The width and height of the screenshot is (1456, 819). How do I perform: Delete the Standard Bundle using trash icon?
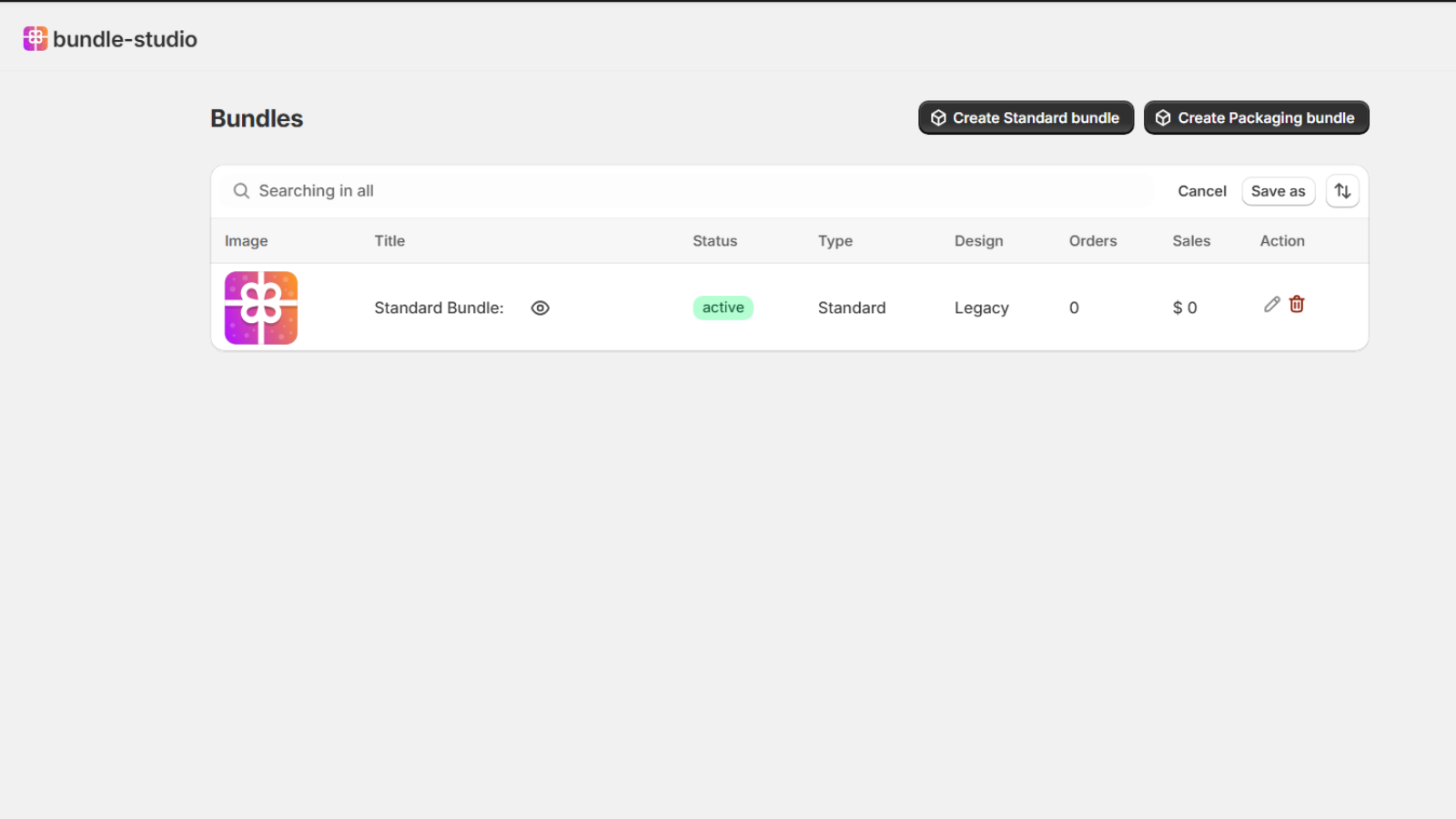(1297, 305)
